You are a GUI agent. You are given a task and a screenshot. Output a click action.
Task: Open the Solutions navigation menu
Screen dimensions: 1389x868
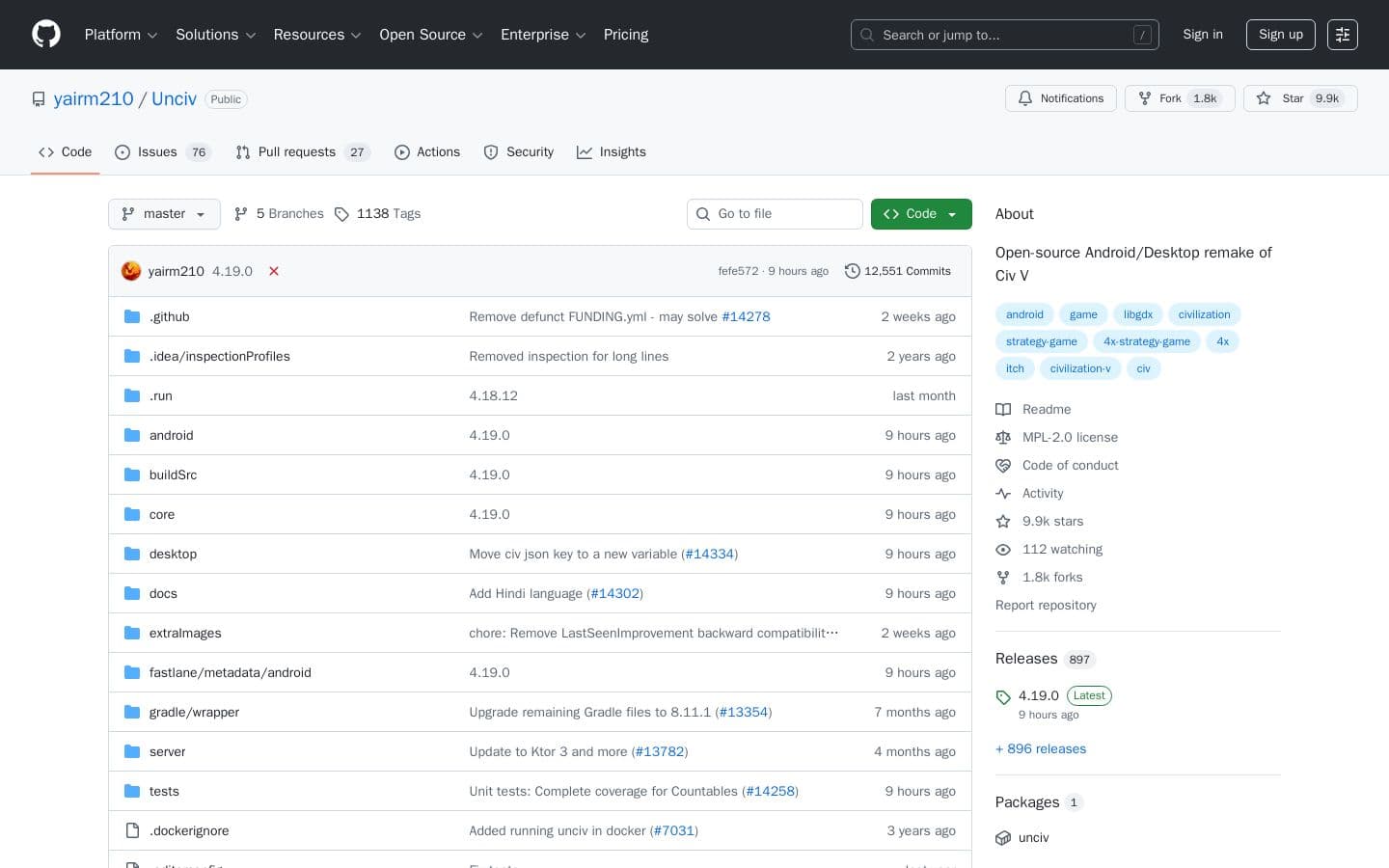click(215, 35)
